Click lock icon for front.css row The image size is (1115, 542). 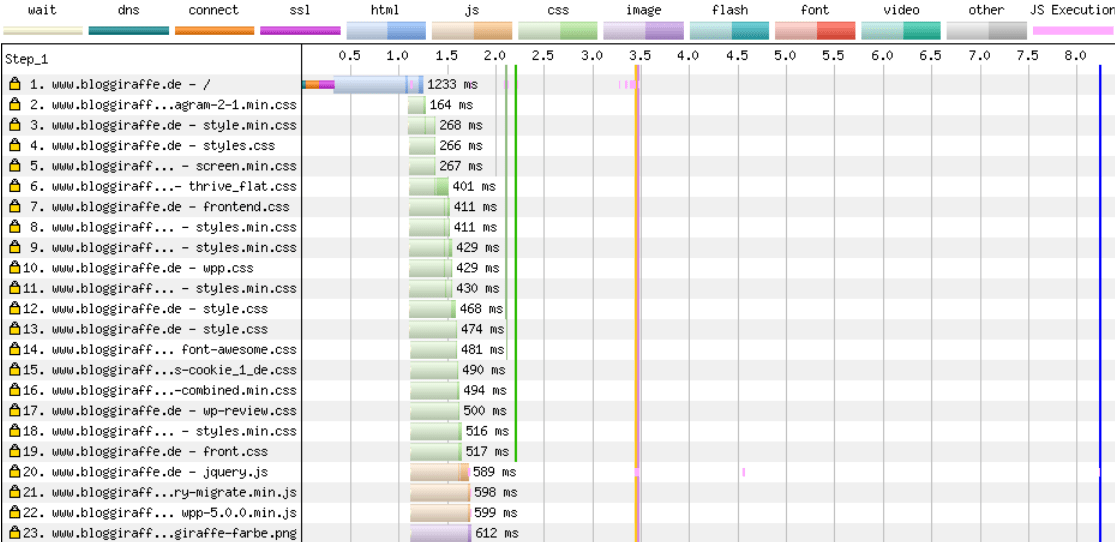tap(15, 451)
